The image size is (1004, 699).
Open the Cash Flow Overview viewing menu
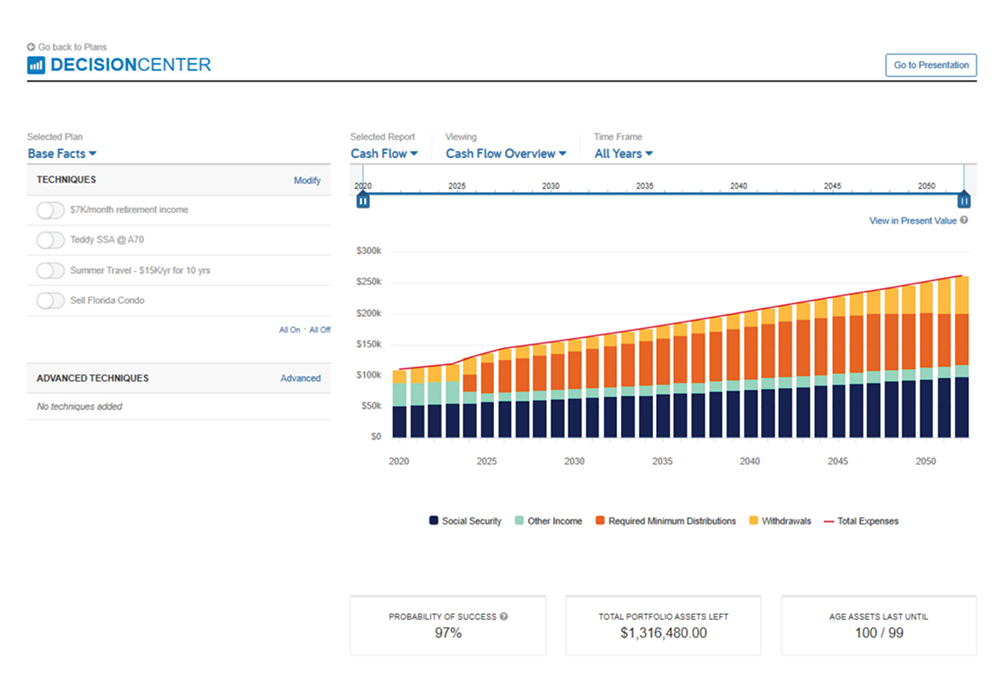point(505,154)
